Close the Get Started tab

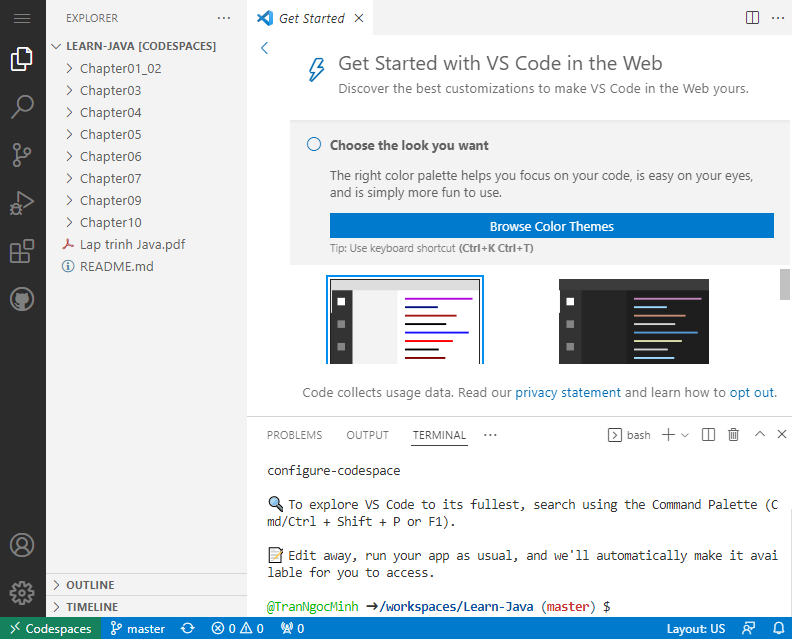359,18
